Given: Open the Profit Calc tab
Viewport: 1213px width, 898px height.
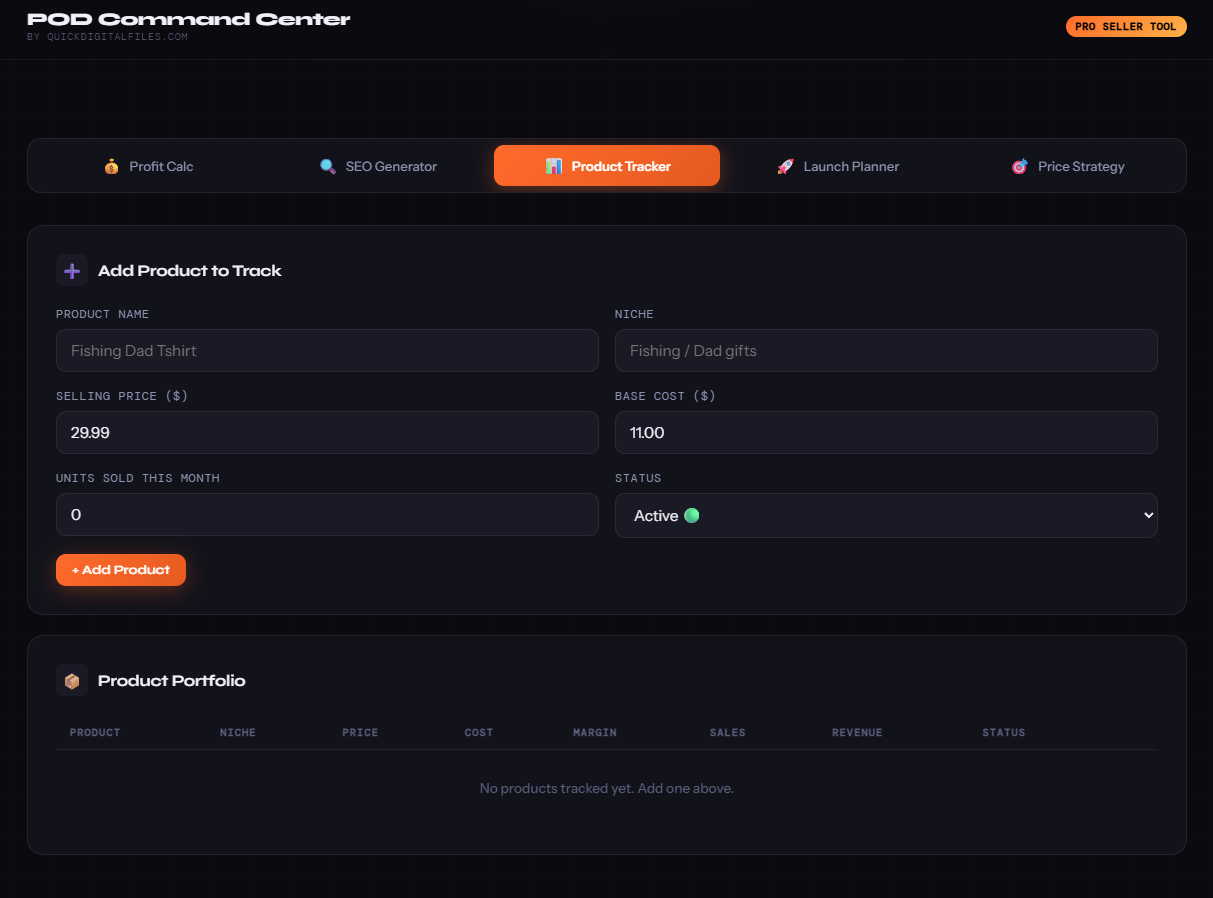Looking at the screenshot, I should click(148, 166).
